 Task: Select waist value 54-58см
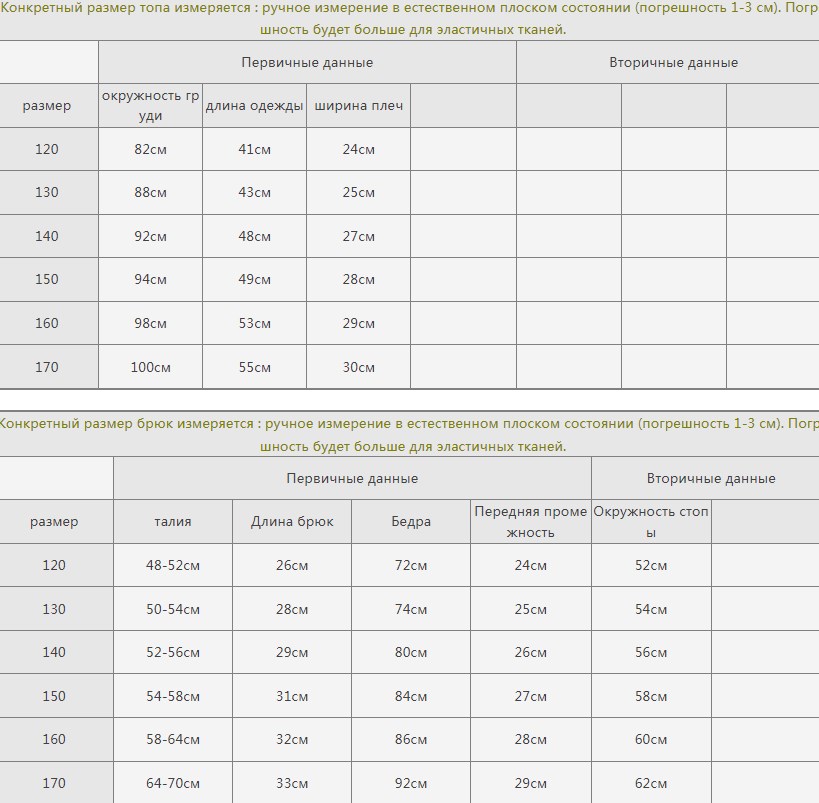(173, 696)
